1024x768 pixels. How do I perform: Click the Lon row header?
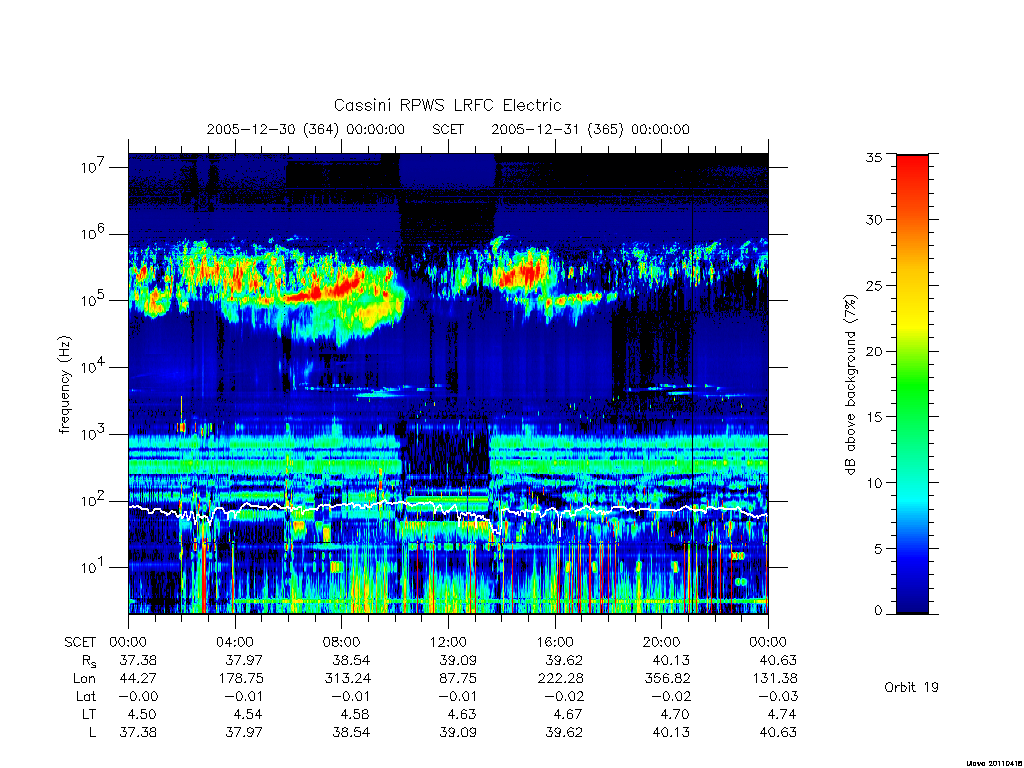[x=85, y=679]
